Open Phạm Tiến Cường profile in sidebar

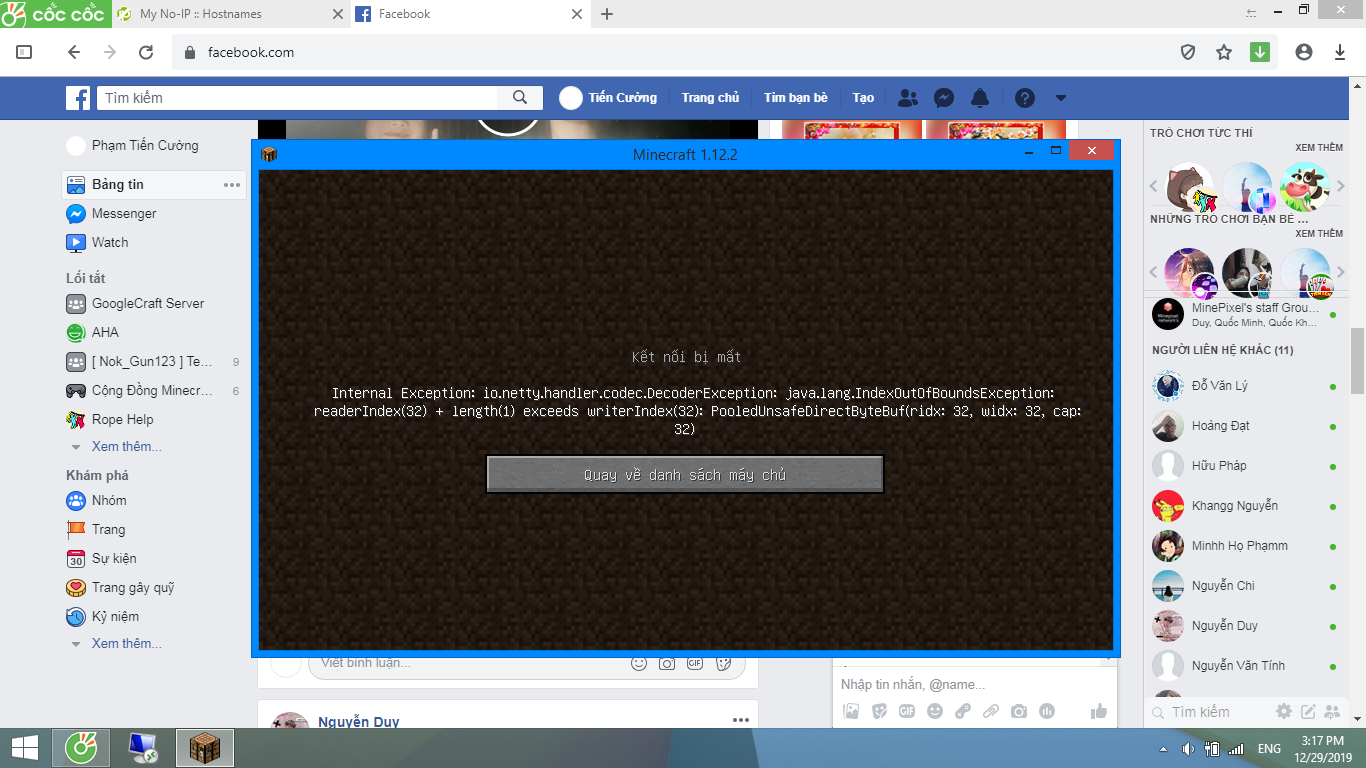click(133, 146)
